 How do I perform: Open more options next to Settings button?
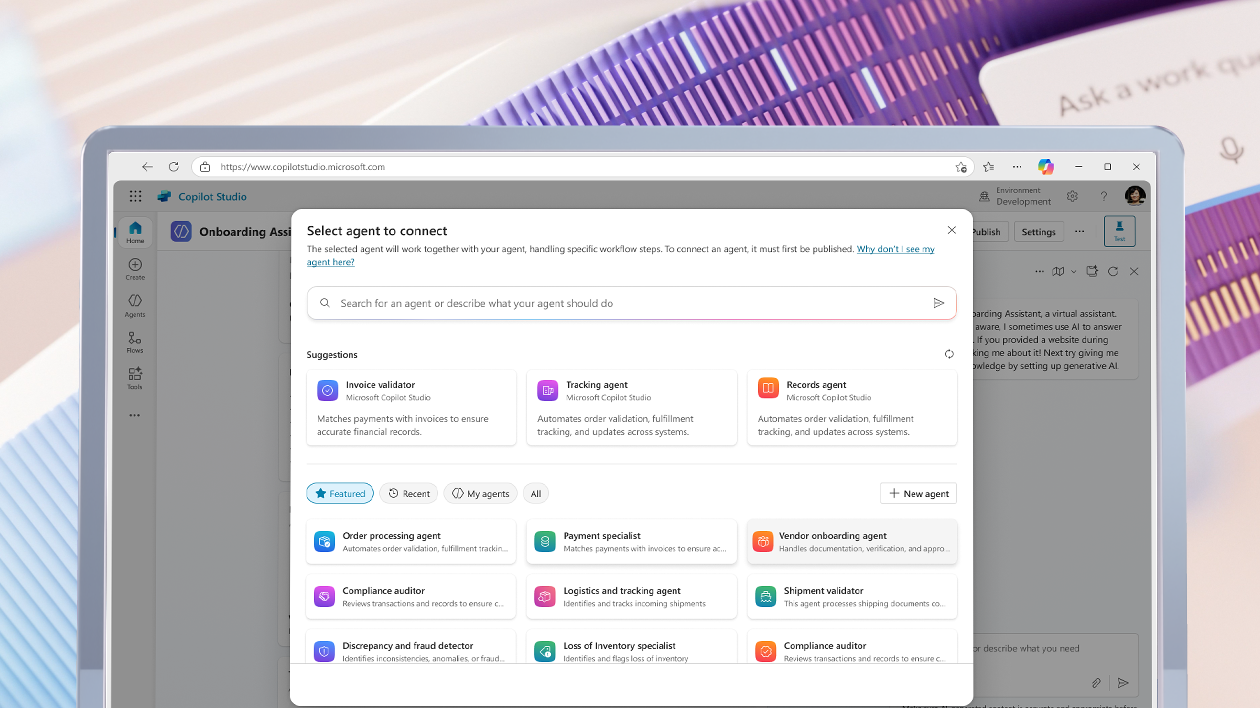pyautogui.click(x=1079, y=231)
